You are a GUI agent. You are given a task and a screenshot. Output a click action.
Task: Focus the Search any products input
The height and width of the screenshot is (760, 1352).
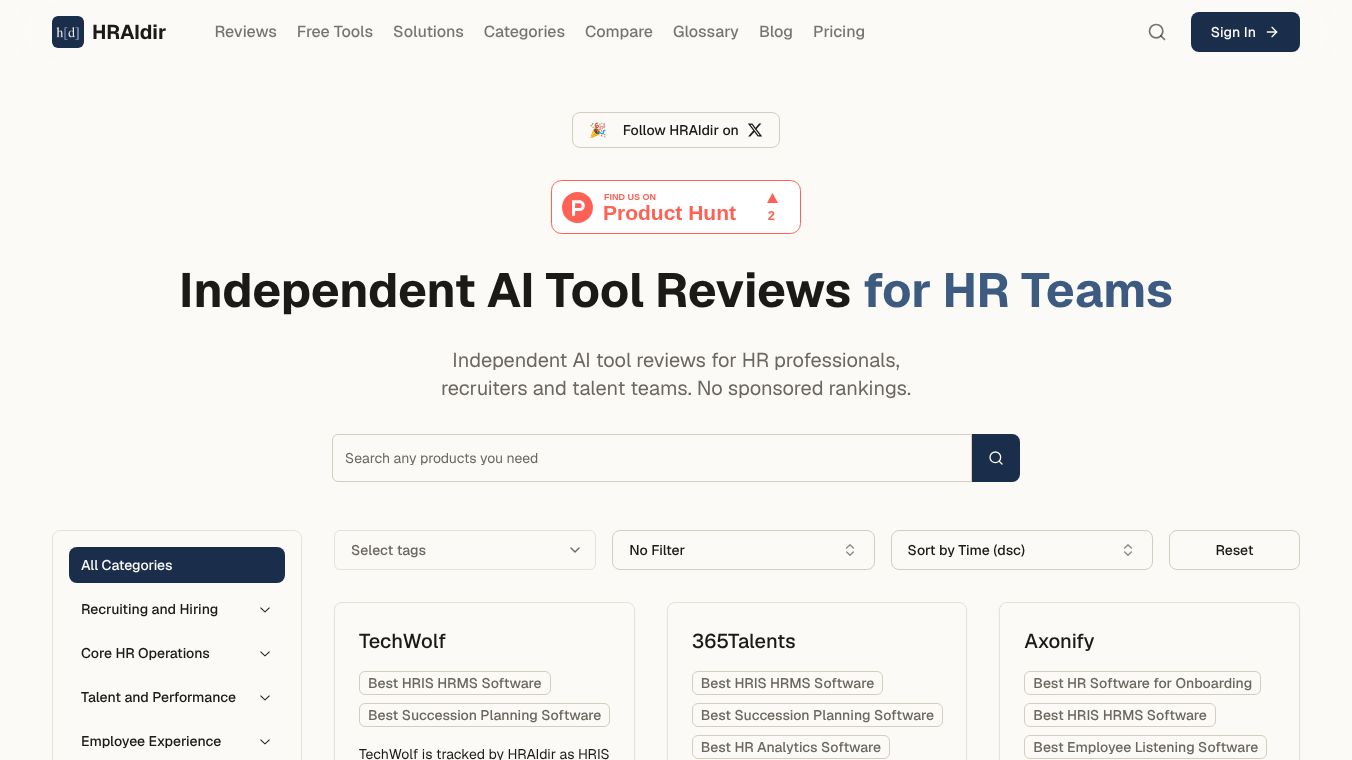pyautogui.click(x=652, y=458)
